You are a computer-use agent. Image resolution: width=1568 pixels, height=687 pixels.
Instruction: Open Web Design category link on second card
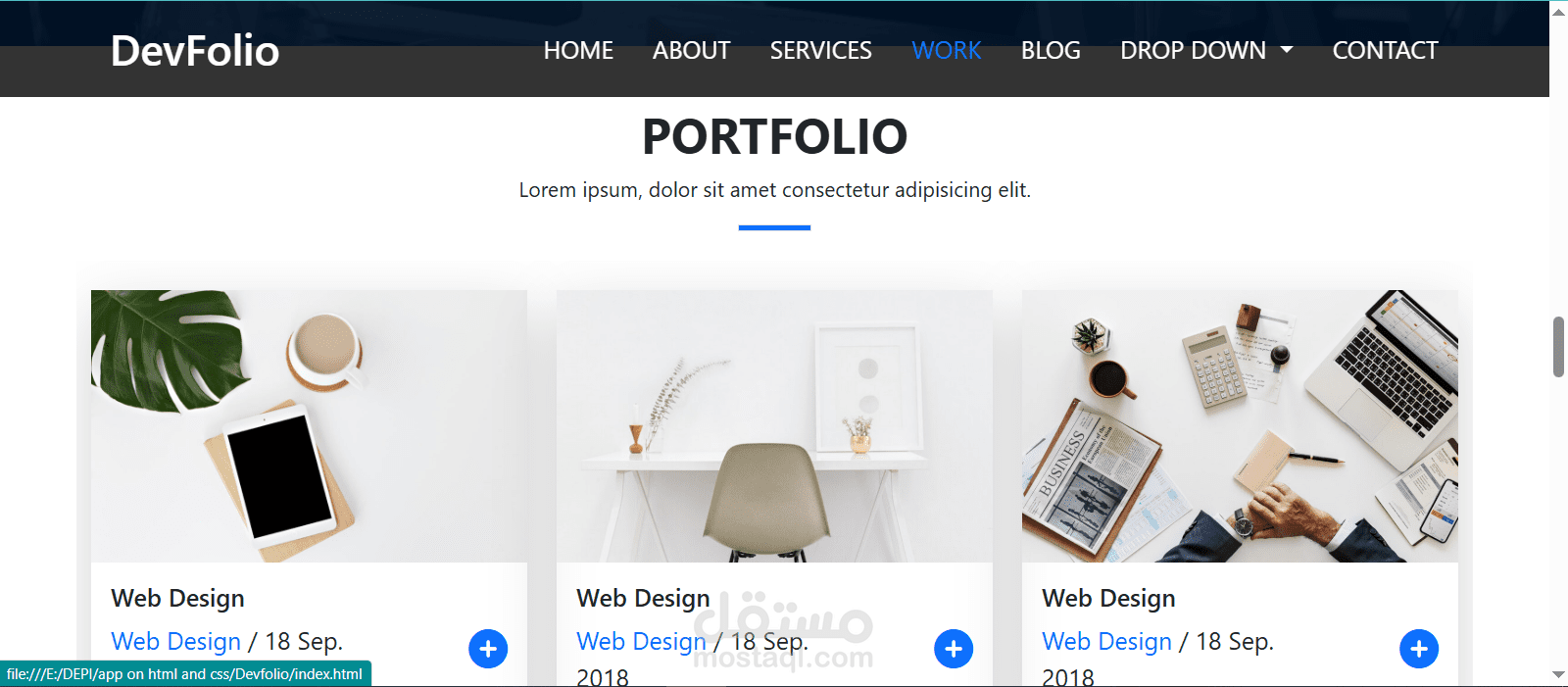(x=642, y=641)
